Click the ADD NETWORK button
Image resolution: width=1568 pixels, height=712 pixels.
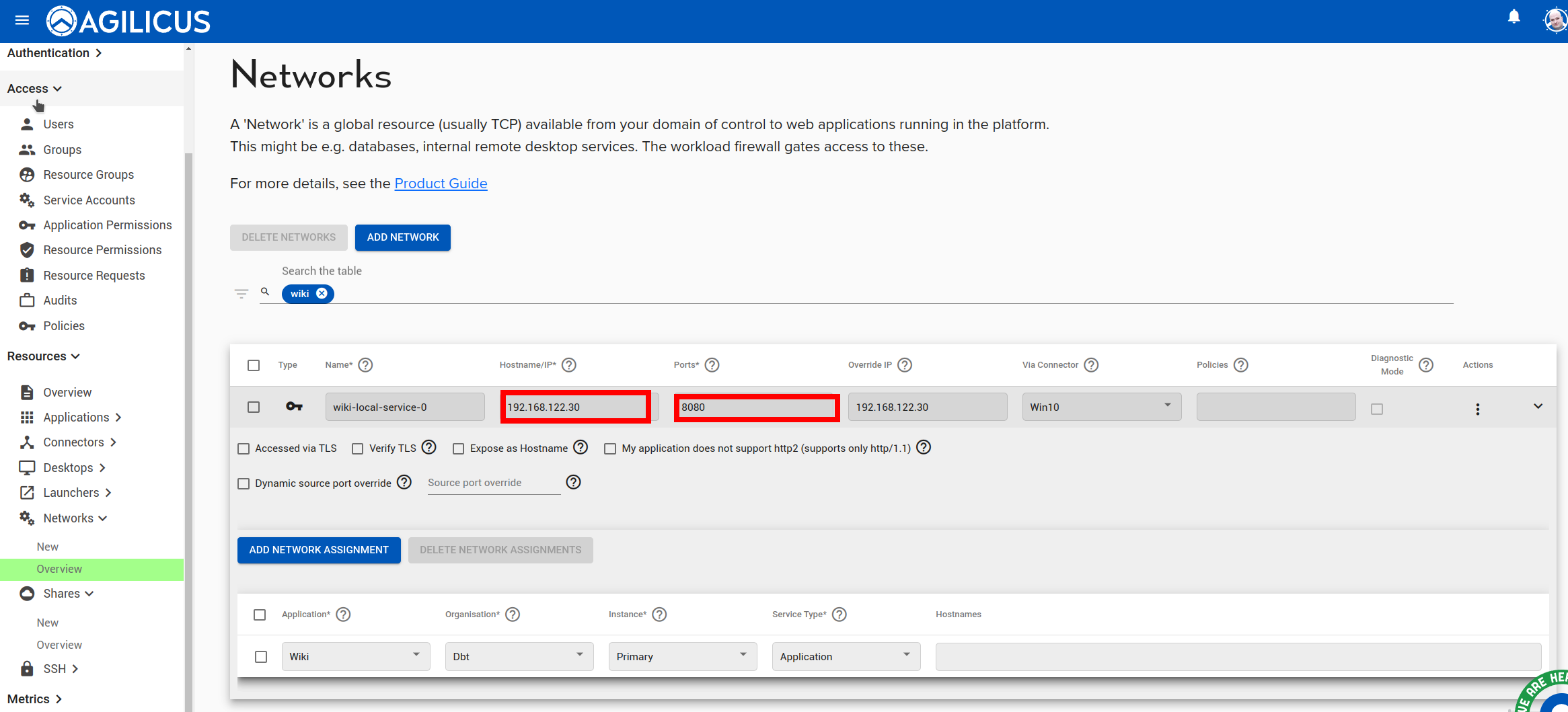point(402,237)
